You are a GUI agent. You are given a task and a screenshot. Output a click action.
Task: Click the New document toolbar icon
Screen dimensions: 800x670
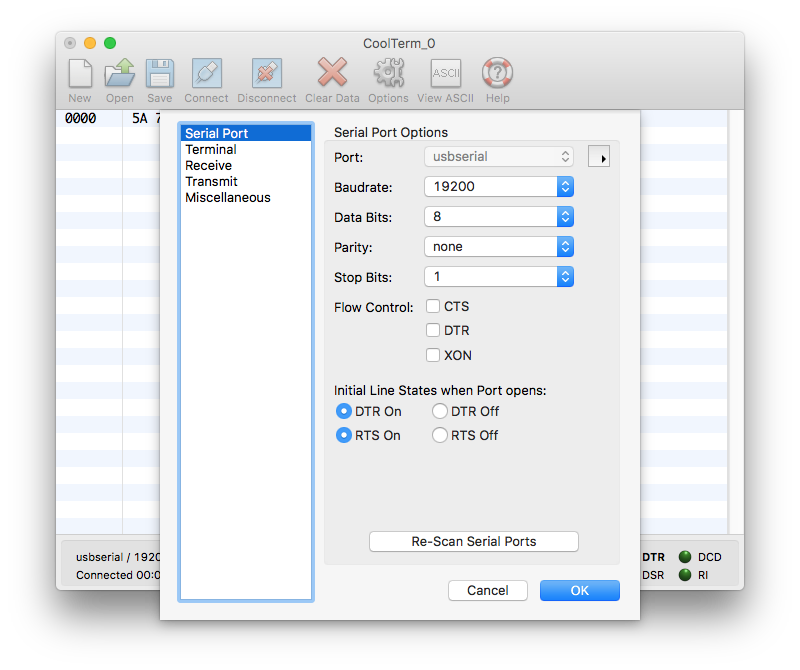click(80, 73)
